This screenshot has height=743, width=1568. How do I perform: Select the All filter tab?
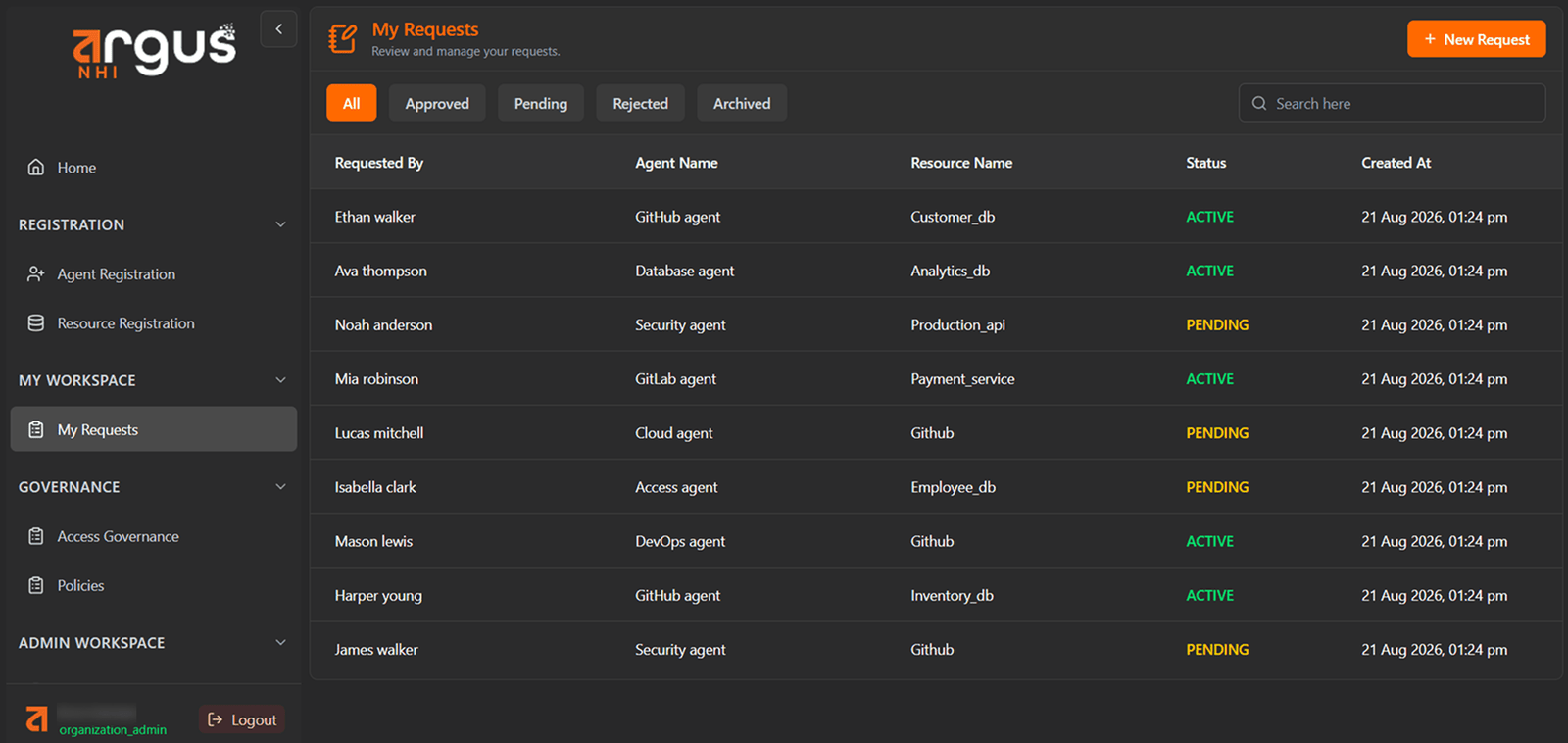pyautogui.click(x=351, y=103)
